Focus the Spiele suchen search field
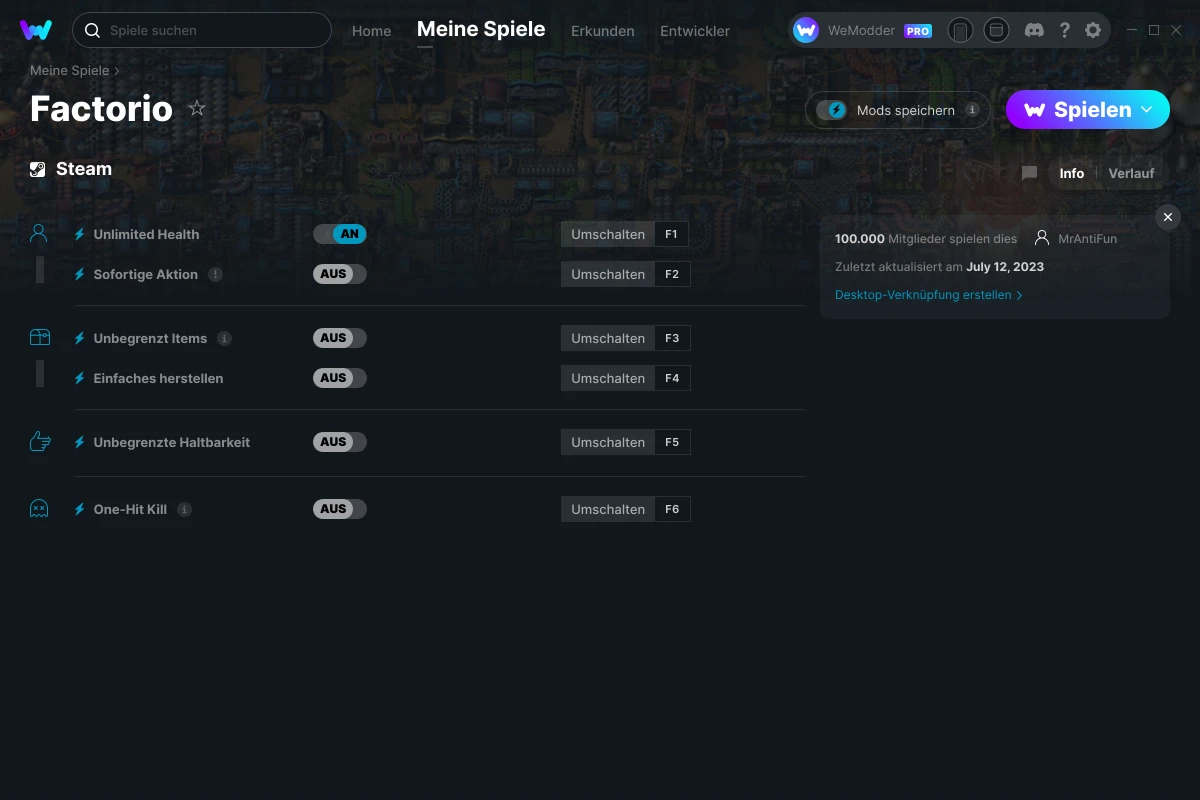The height and width of the screenshot is (800, 1200). (x=202, y=30)
